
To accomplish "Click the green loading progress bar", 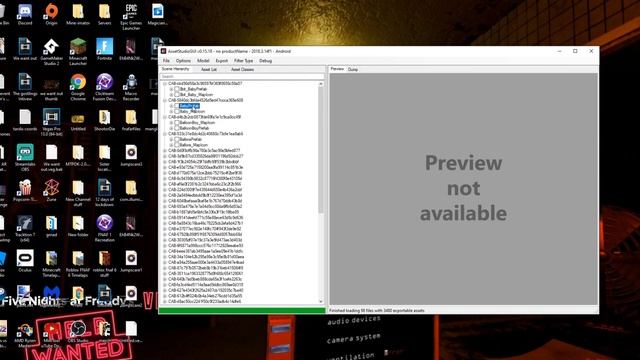I will [x=242, y=311].
